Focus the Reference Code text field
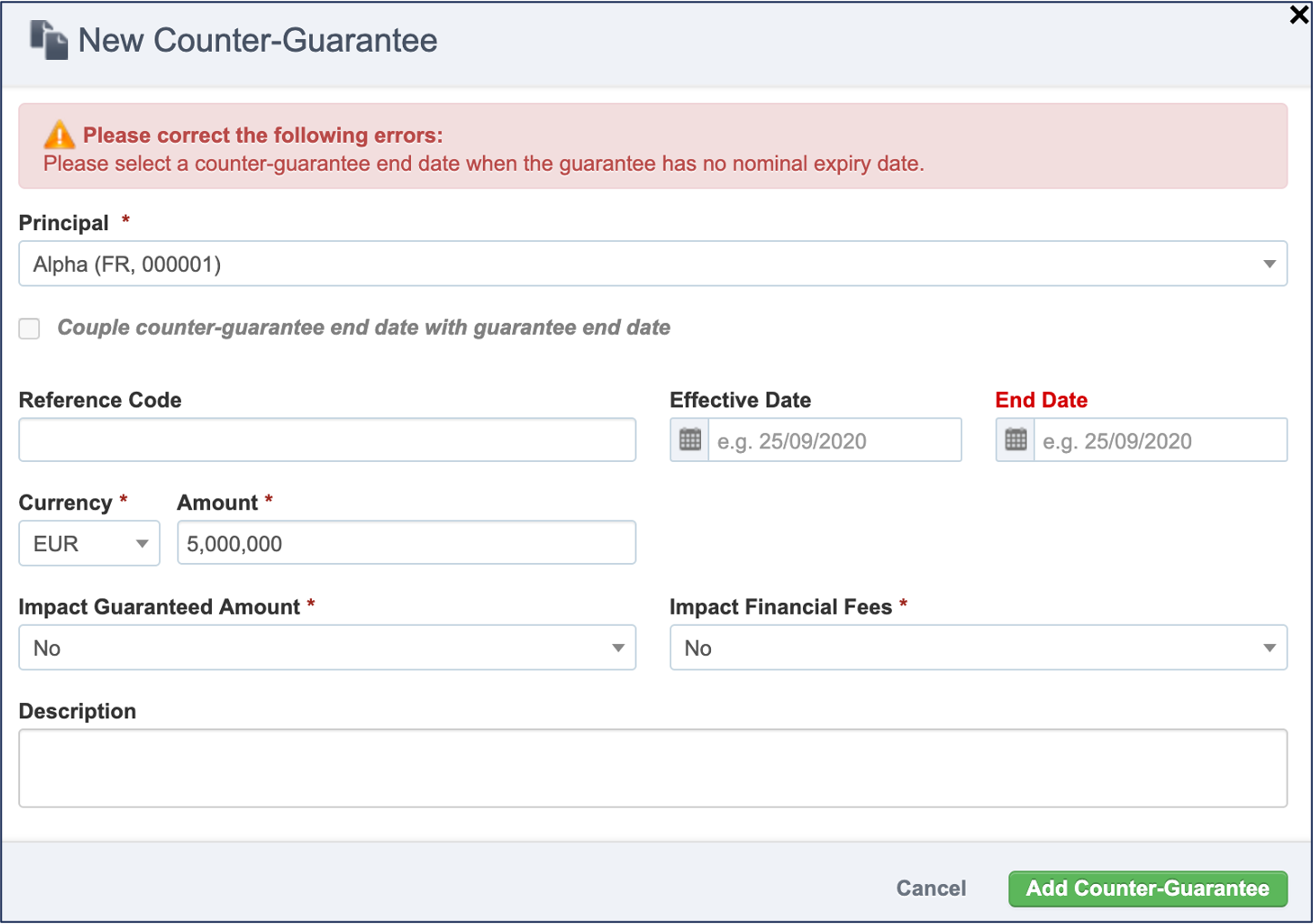The width and height of the screenshot is (1313, 924). (x=327, y=440)
